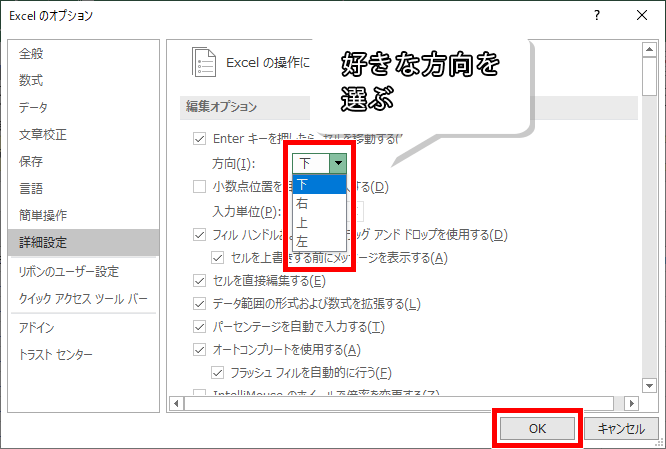Switch to the 文章校正 category
The image size is (666, 449).
tap(83, 135)
